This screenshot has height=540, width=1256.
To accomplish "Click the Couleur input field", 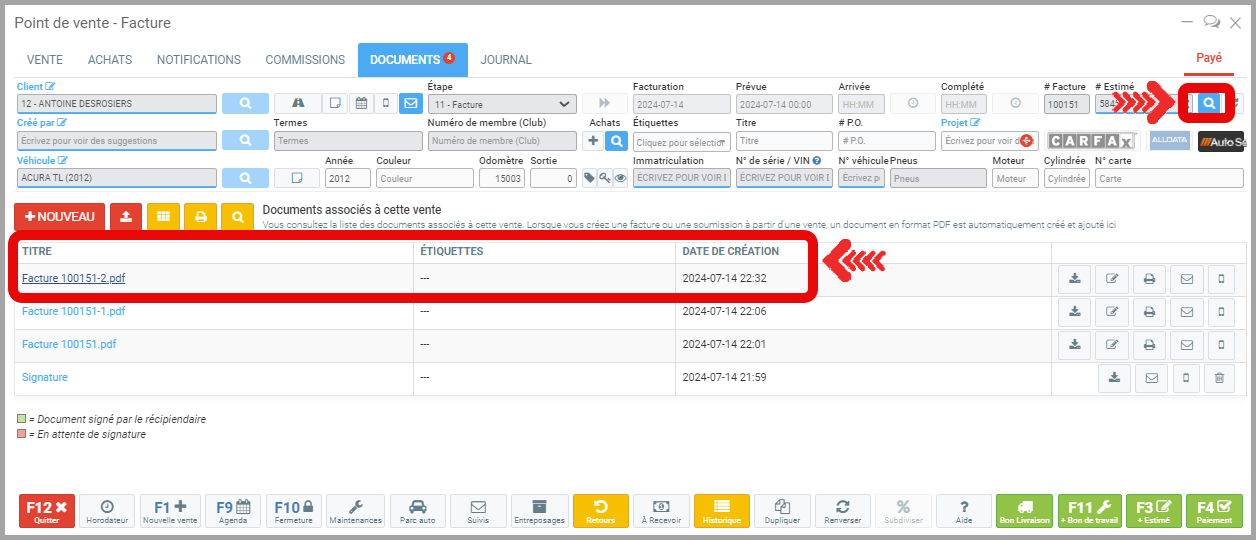I will tap(424, 178).
